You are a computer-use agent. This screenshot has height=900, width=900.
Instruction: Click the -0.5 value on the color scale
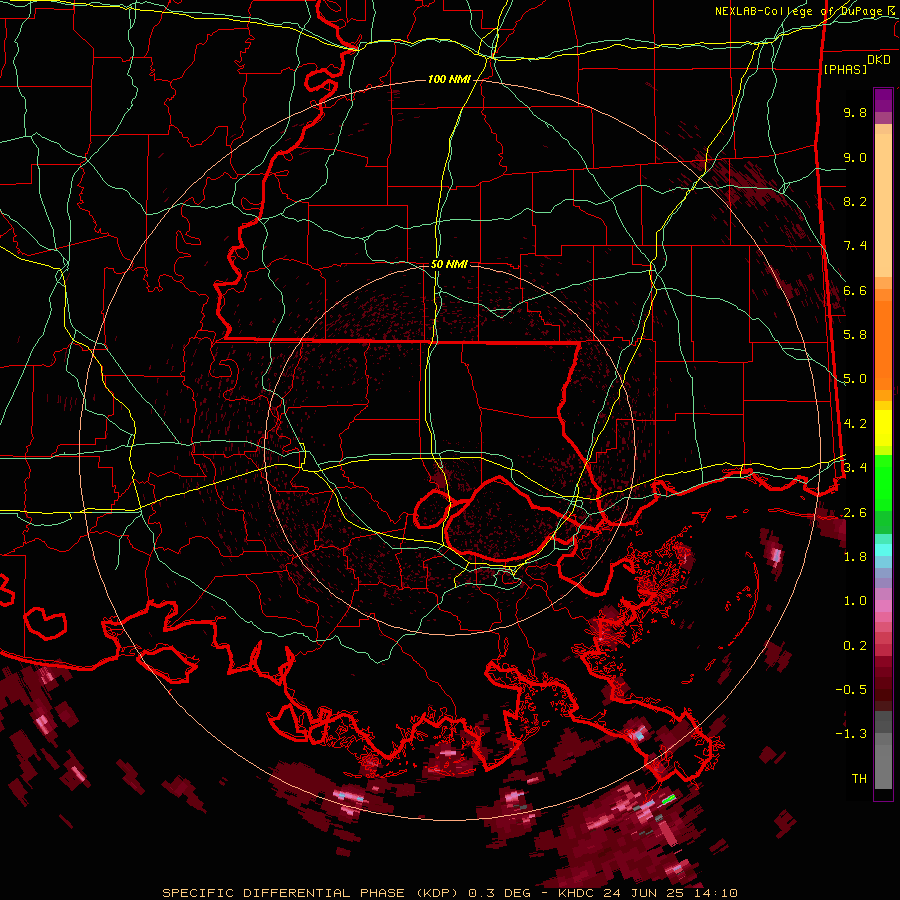tap(851, 689)
